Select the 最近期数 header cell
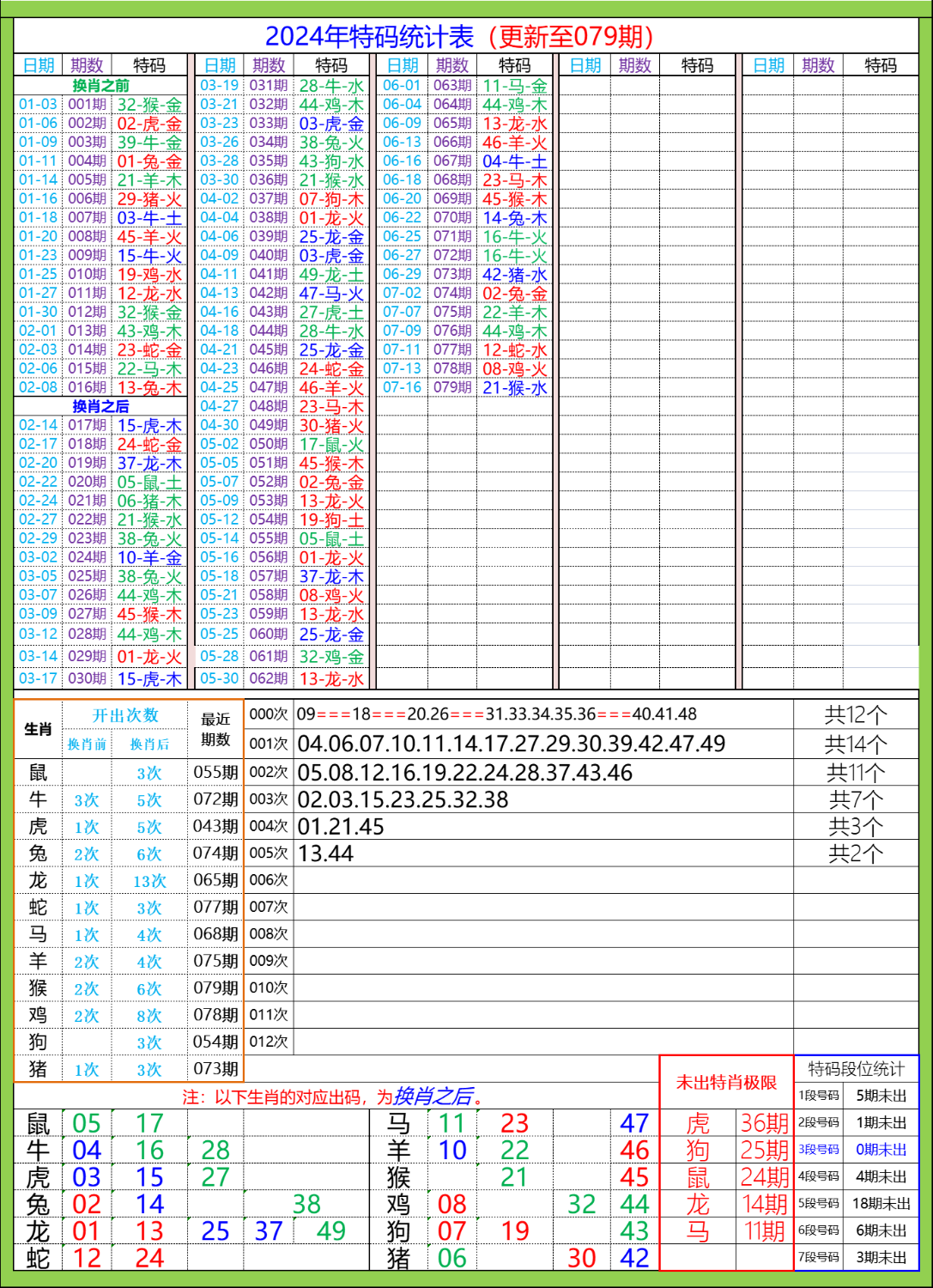 215,729
